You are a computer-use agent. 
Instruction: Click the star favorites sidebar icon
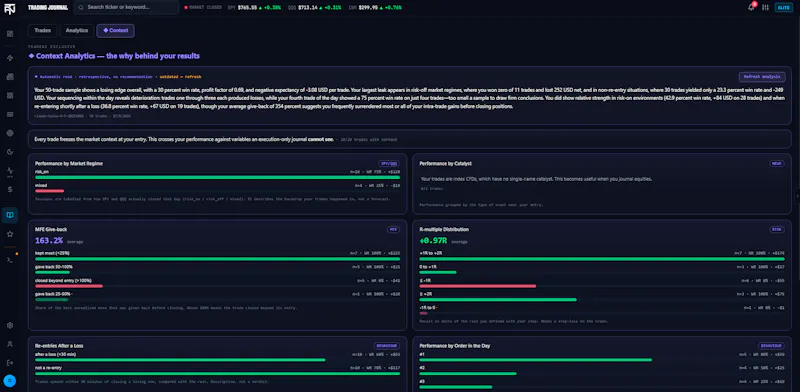point(10,234)
